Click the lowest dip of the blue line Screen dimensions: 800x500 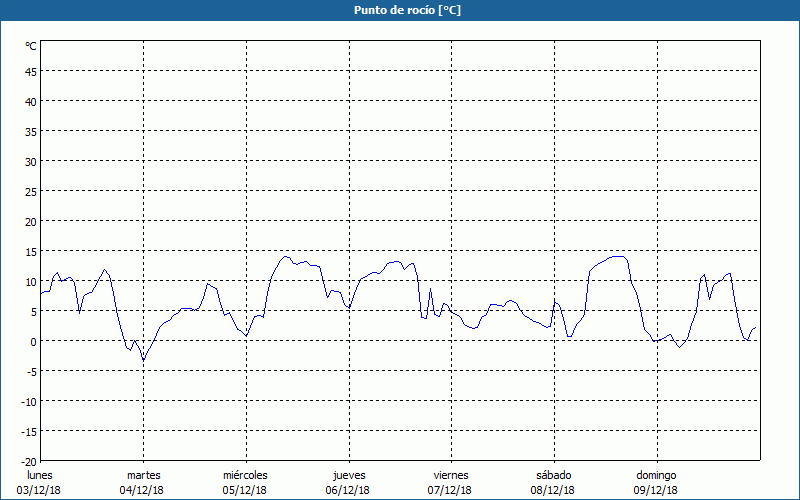[143, 361]
